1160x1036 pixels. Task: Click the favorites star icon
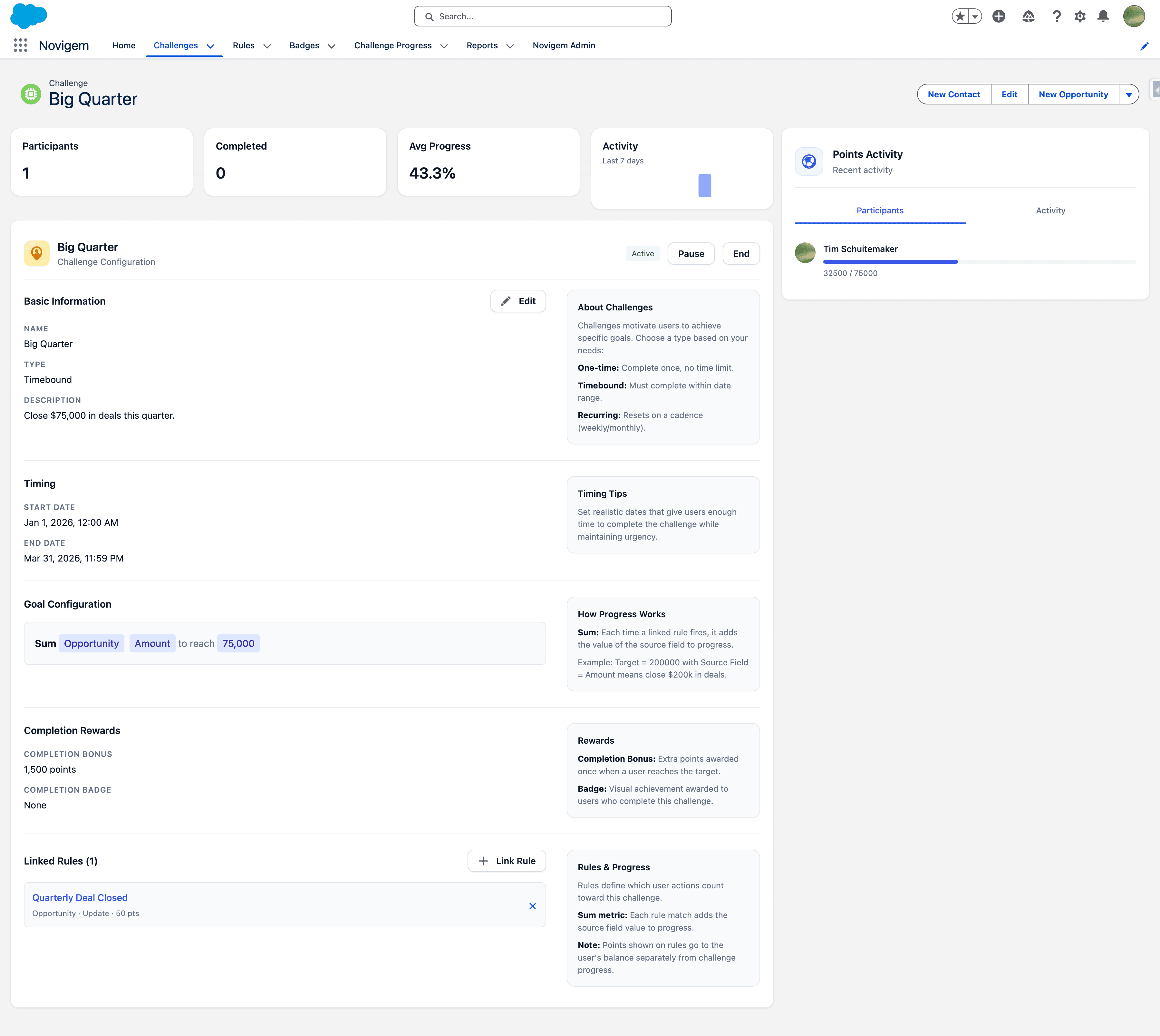pos(960,16)
